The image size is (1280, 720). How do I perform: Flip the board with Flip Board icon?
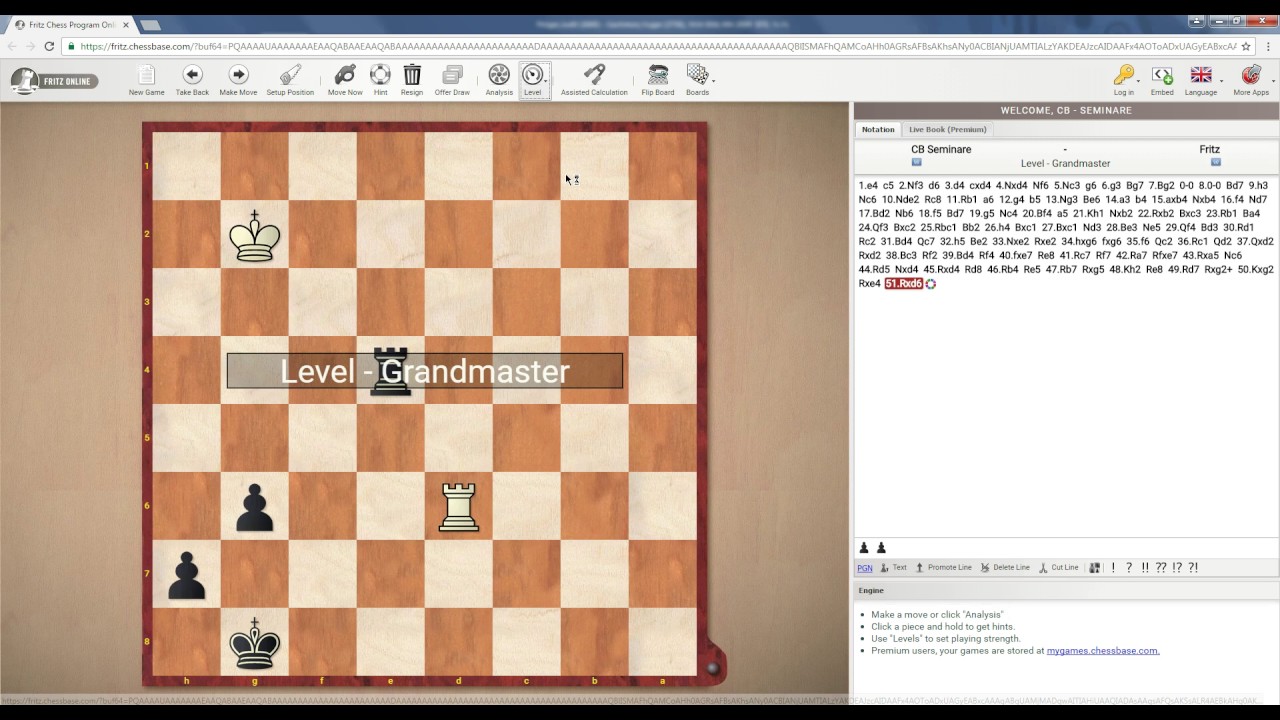658,75
